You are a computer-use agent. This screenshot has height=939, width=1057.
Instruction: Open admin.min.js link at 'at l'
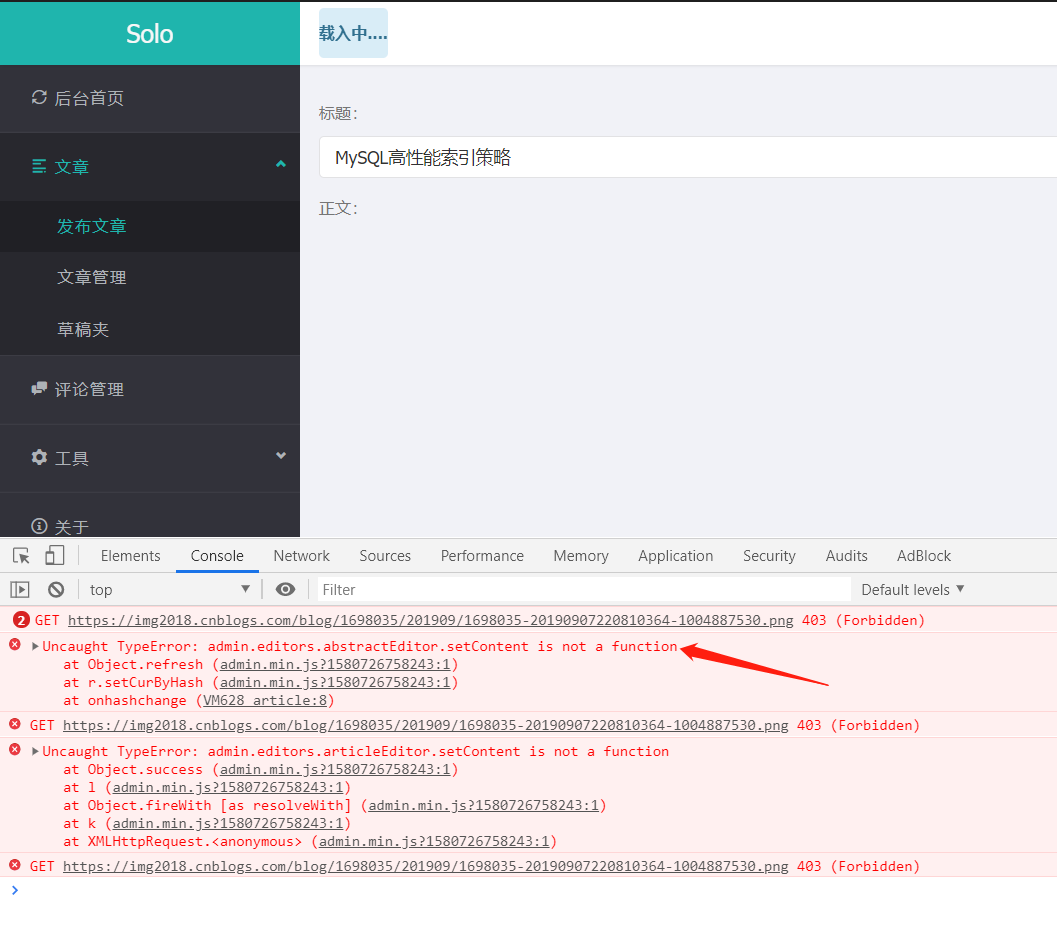tap(228, 787)
